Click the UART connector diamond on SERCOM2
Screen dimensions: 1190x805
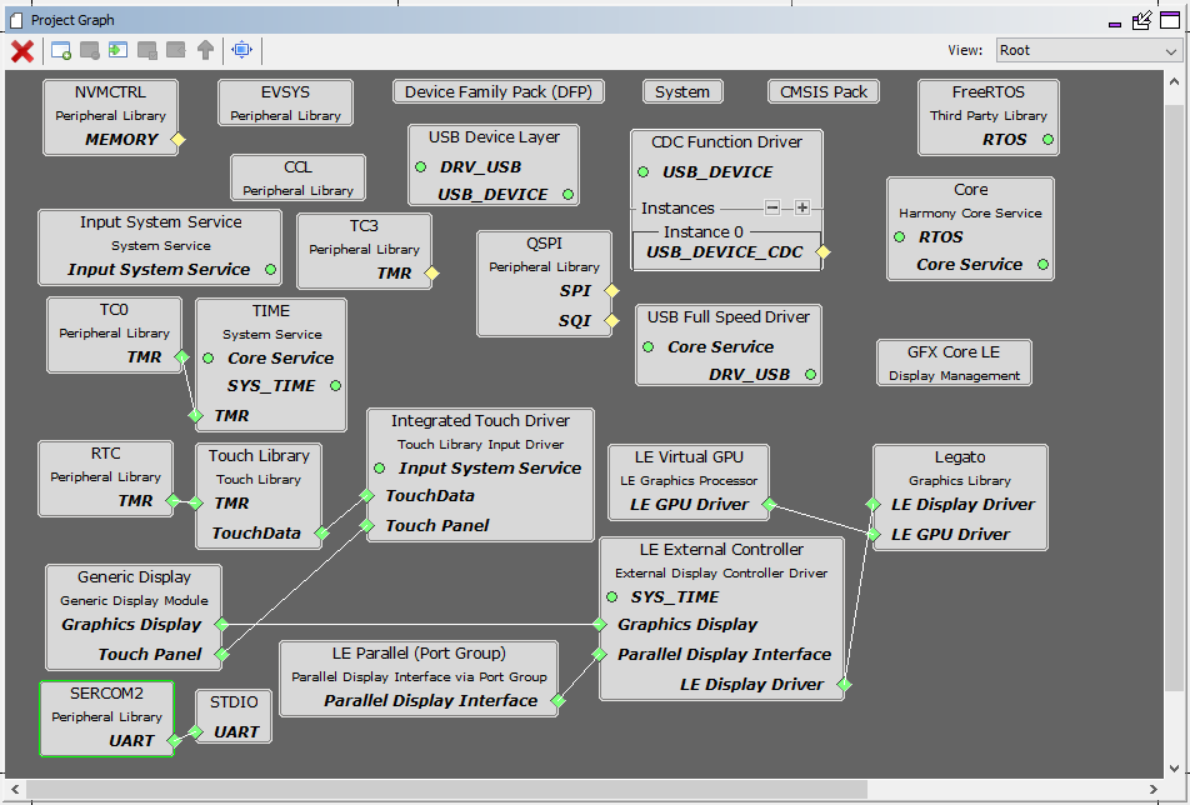174,741
